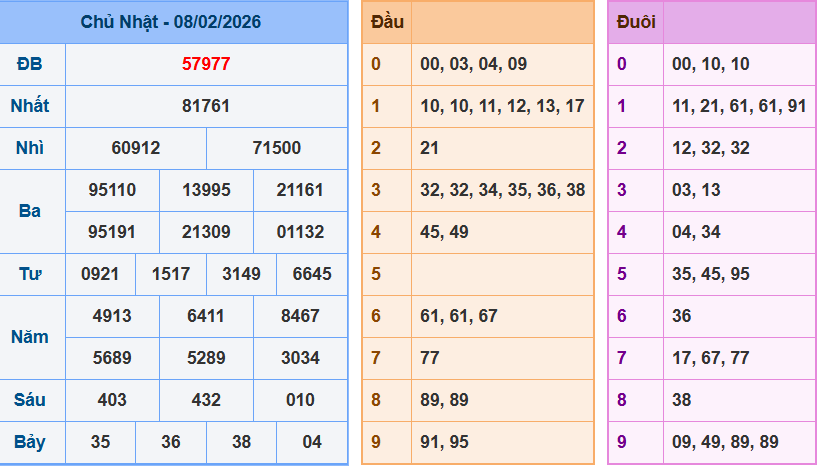This screenshot has height=466, width=819.
Task: Click third prize number 01132
Action: (x=300, y=232)
